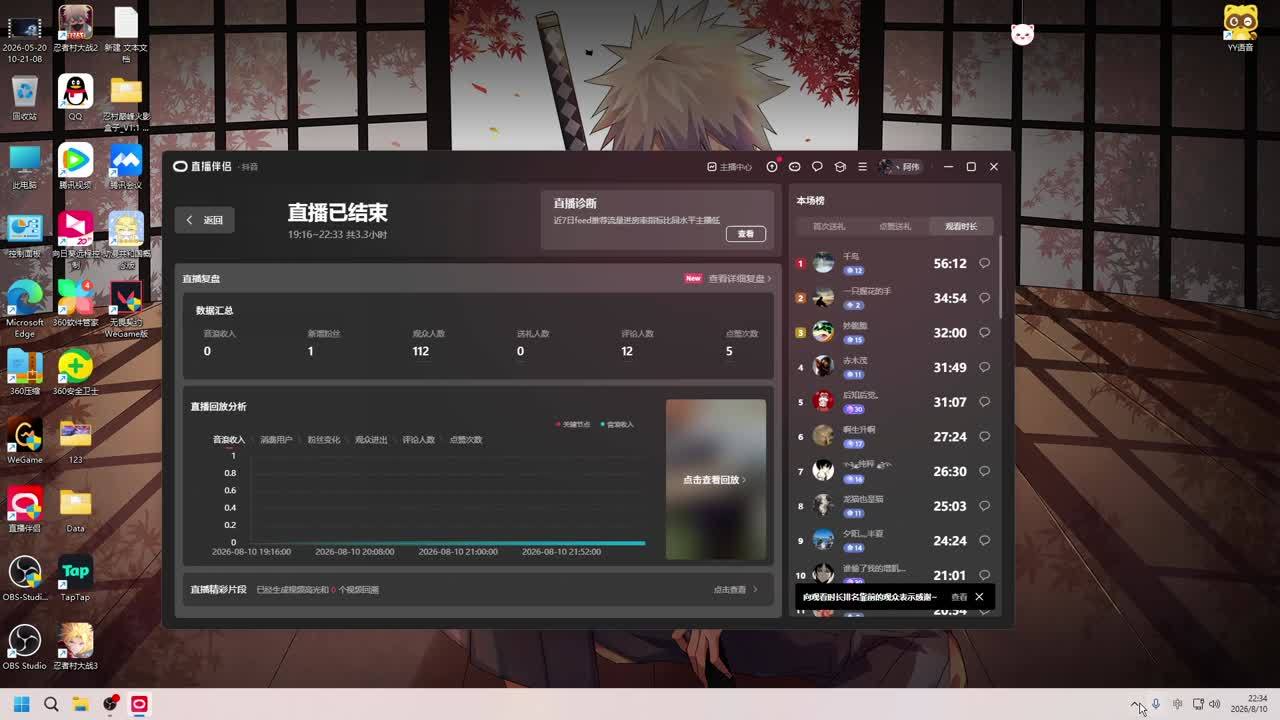This screenshot has height=720, width=1280.
Task: Switch to the 评论人数 chart tab
Action: 418,440
